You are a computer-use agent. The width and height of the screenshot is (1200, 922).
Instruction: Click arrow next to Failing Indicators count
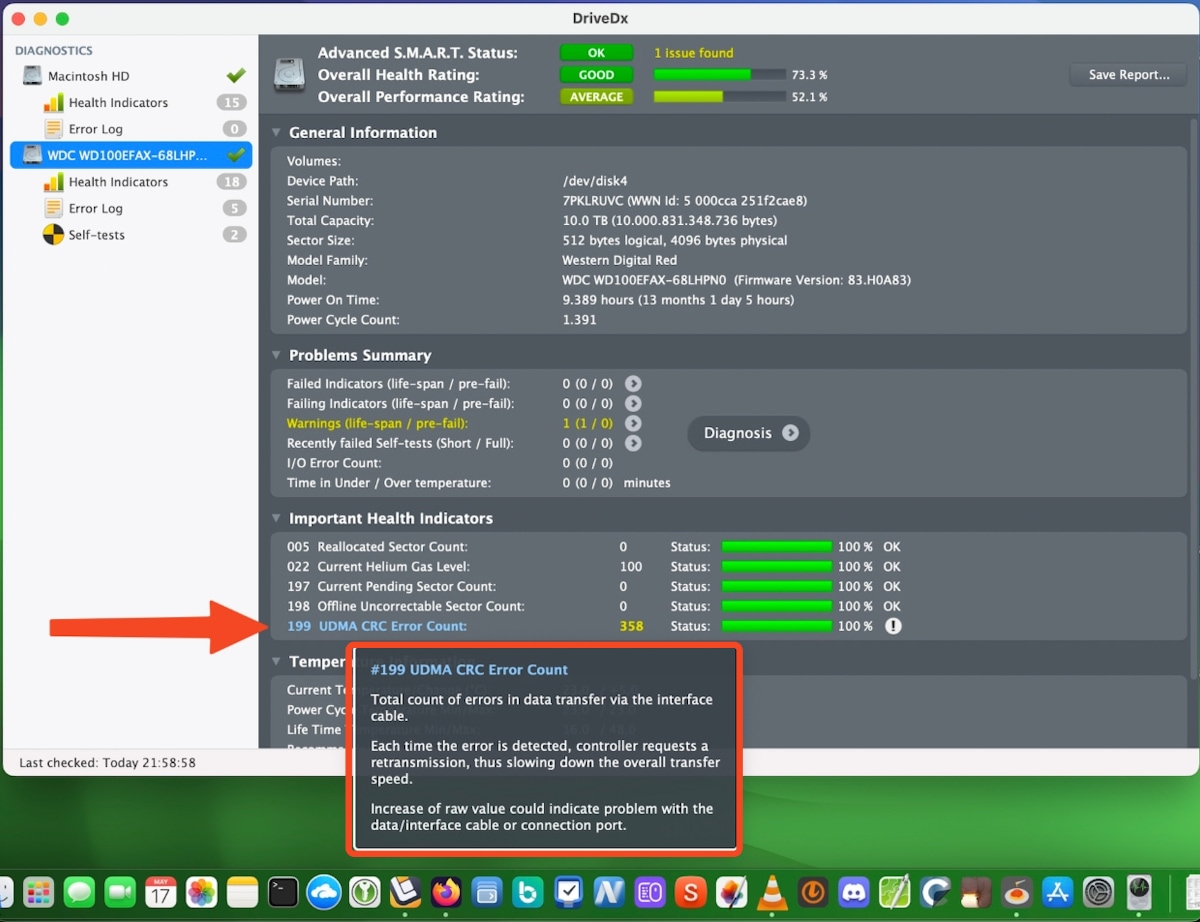[633, 404]
